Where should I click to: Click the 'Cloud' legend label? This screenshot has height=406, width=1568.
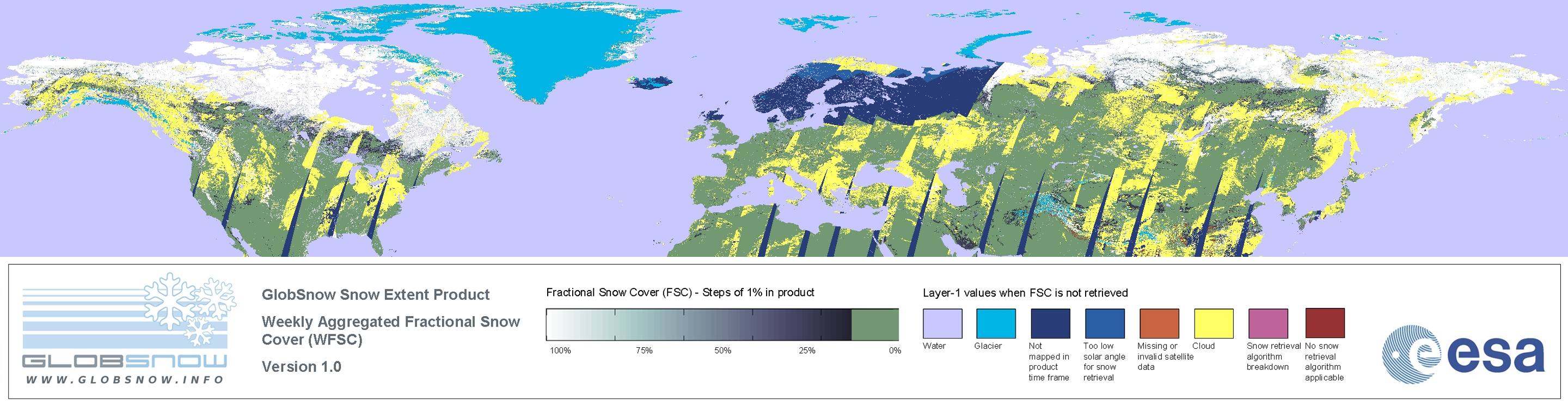[1203, 346]
